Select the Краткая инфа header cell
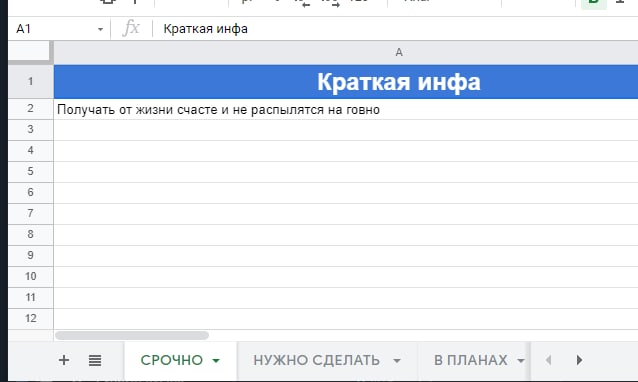The image size is (638, 382). click(x=346, y=81)
